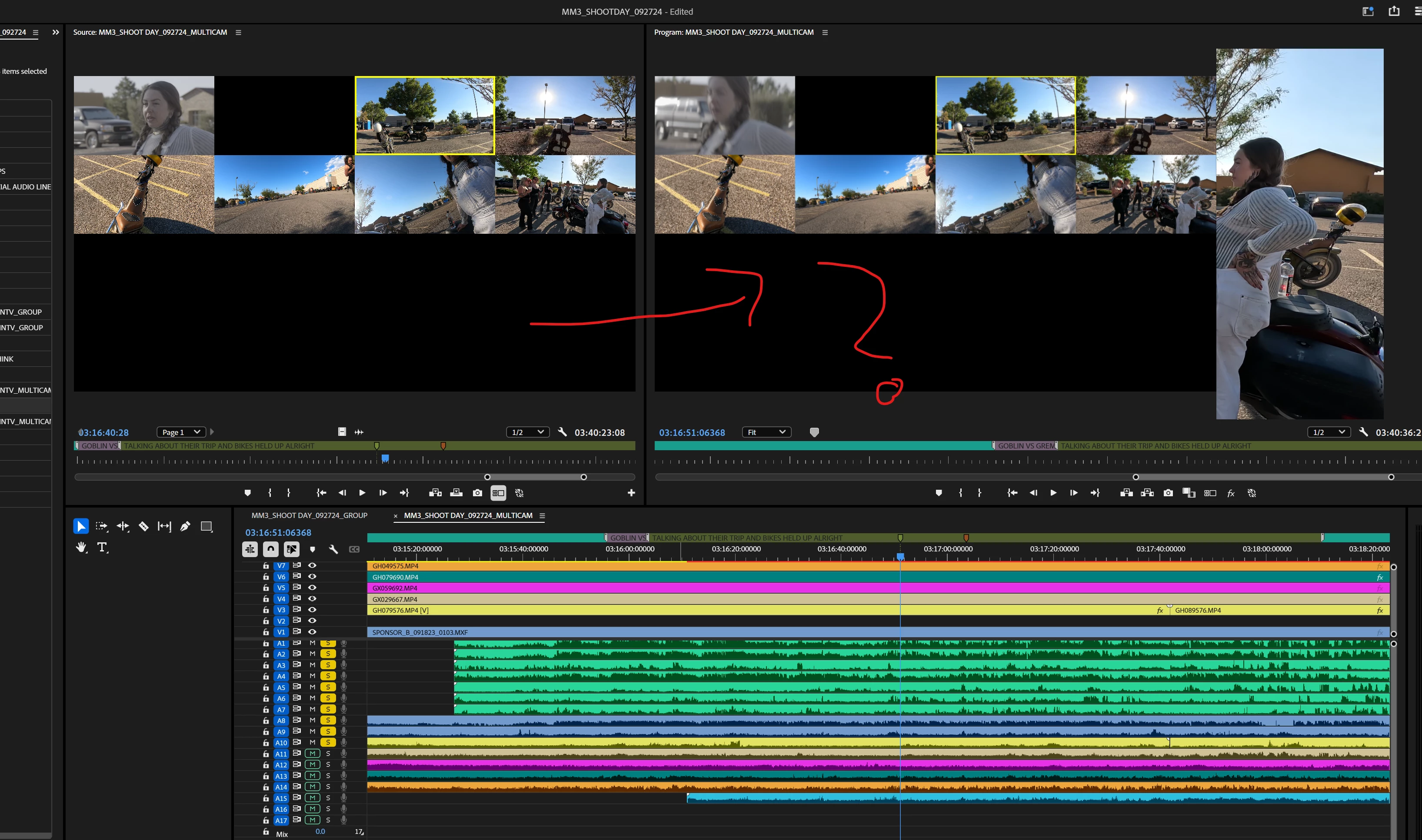Open Timeline display settings wrench
Viewport: 1422px width, 840px height.
pos(333,549)
